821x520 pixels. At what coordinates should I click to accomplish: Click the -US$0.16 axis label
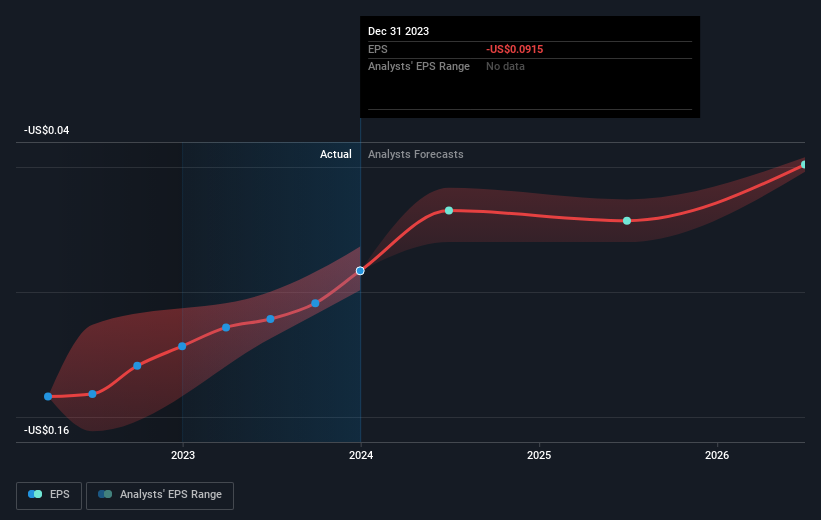click(x=47, y=430)
